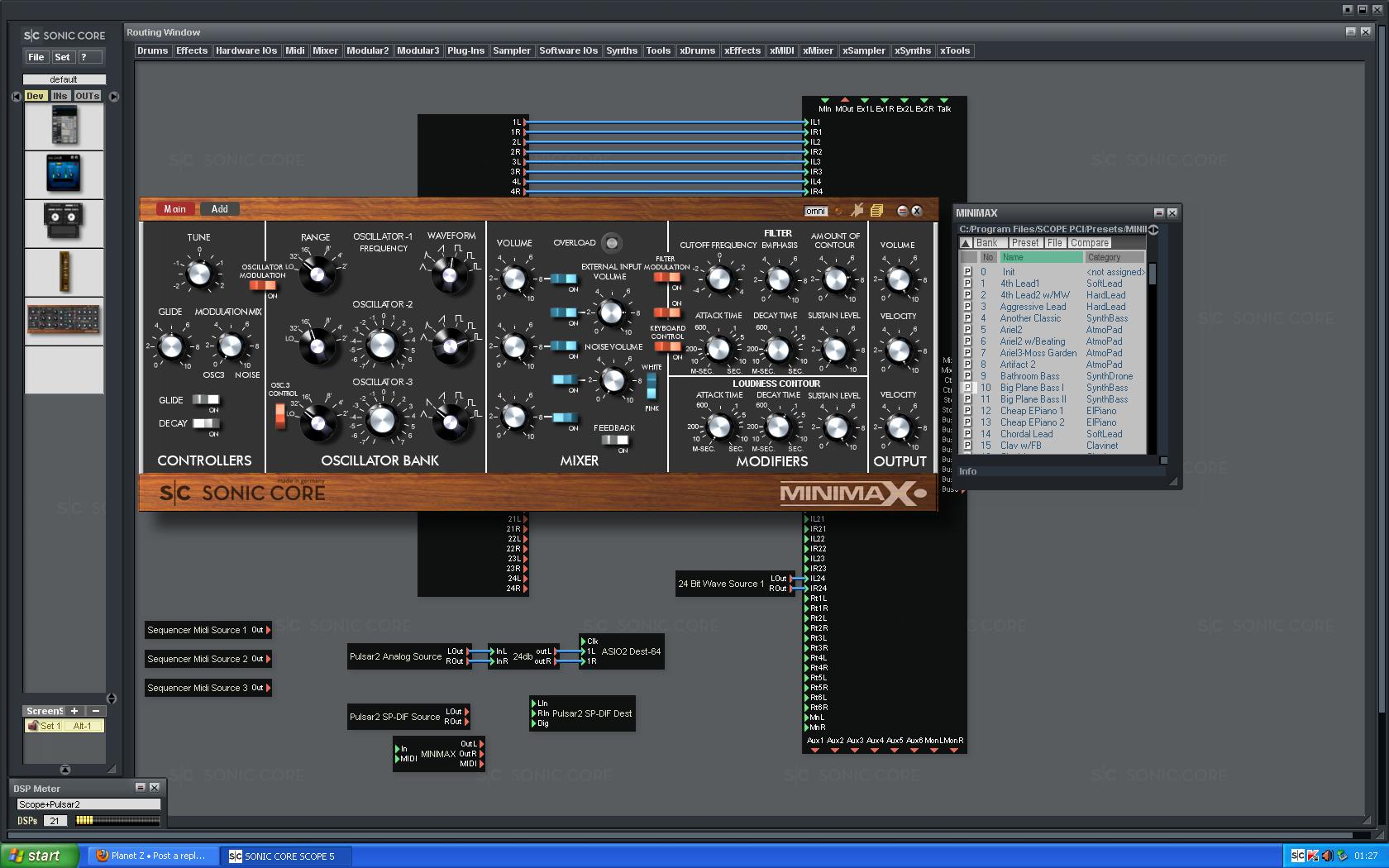This screenshot has height=868, width=1389.
Task: Open the Hardware IOs menu
Action: pyautogui.click(x=246, y=50)
